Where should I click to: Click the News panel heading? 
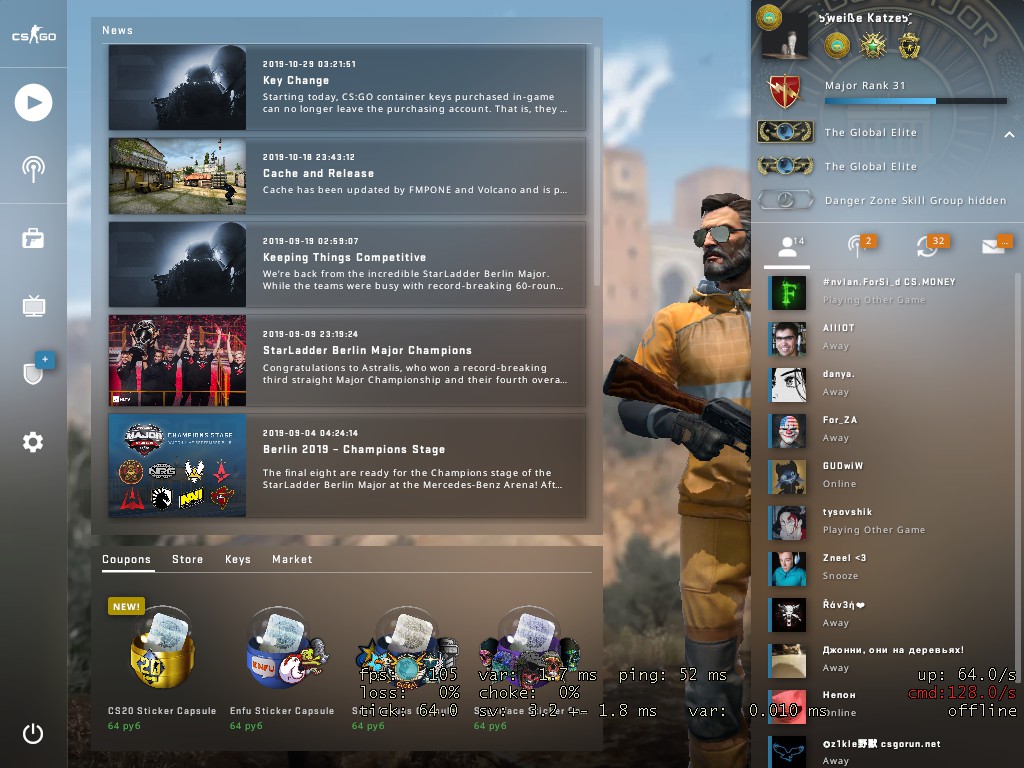coord(118,30)
